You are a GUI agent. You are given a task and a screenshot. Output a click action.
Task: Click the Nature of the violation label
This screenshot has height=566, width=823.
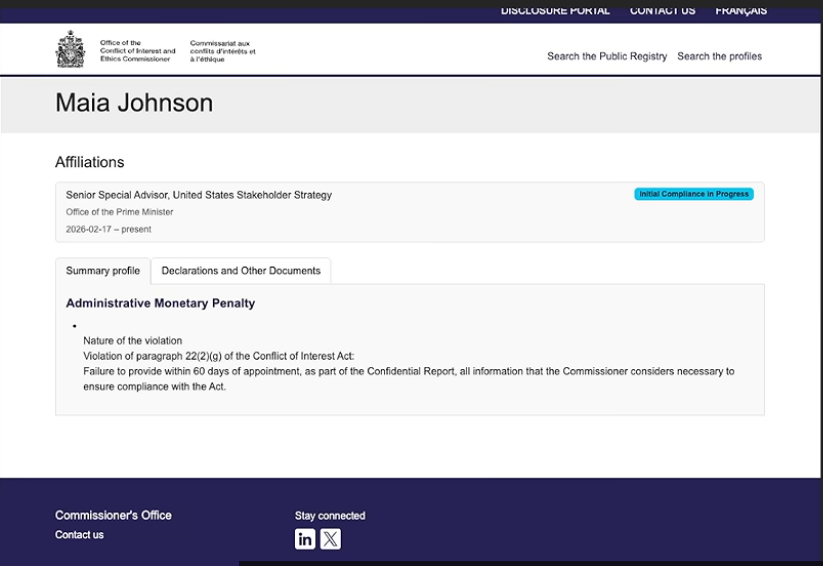click(133, 341)
